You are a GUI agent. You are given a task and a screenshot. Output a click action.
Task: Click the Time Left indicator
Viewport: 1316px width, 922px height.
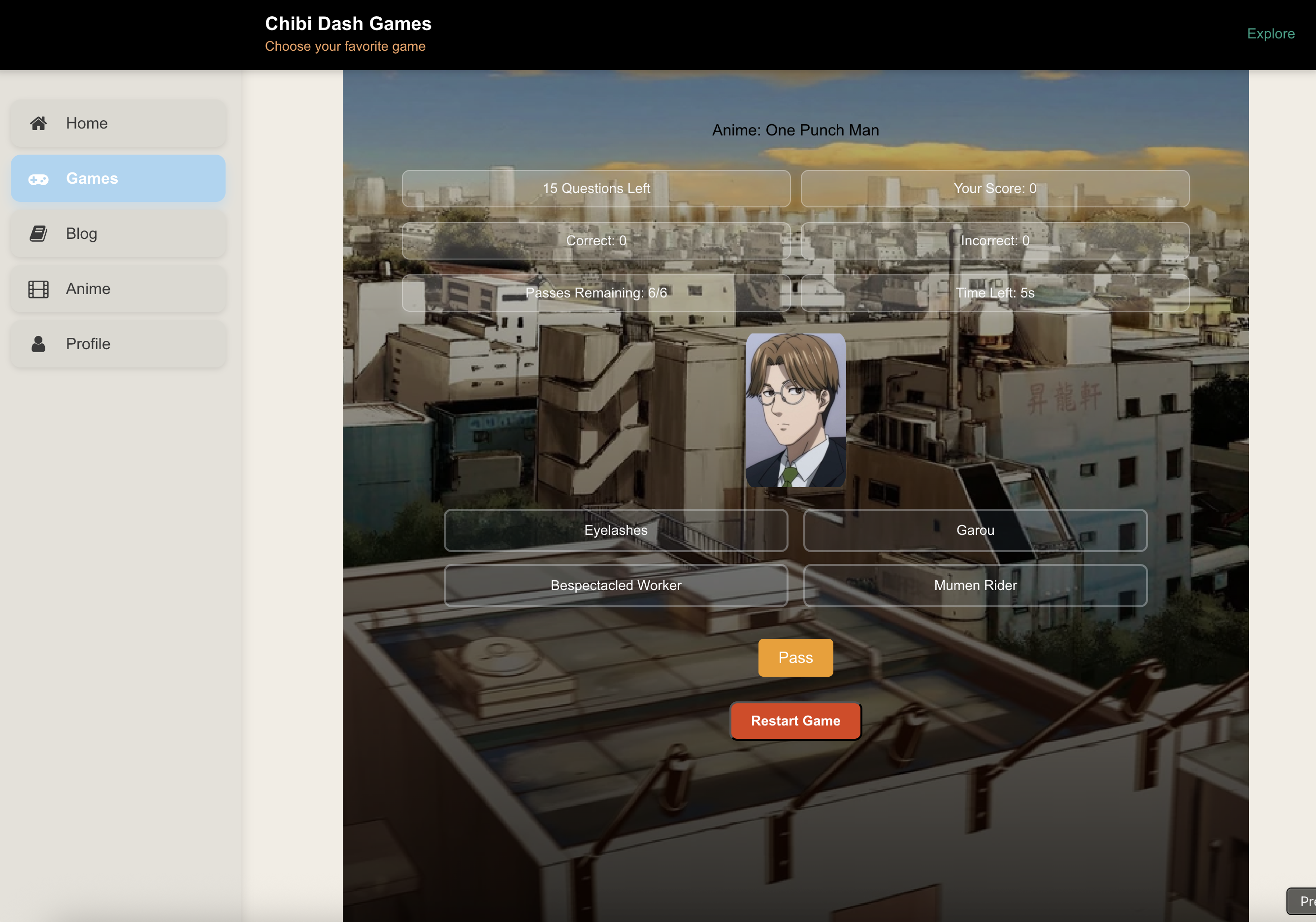(x=994, y=293)
